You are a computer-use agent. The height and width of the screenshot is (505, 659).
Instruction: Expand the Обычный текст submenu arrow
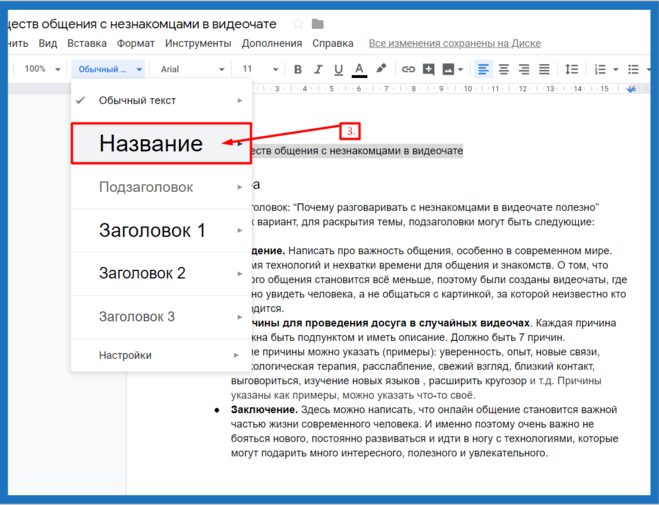(x=240, y=100)
